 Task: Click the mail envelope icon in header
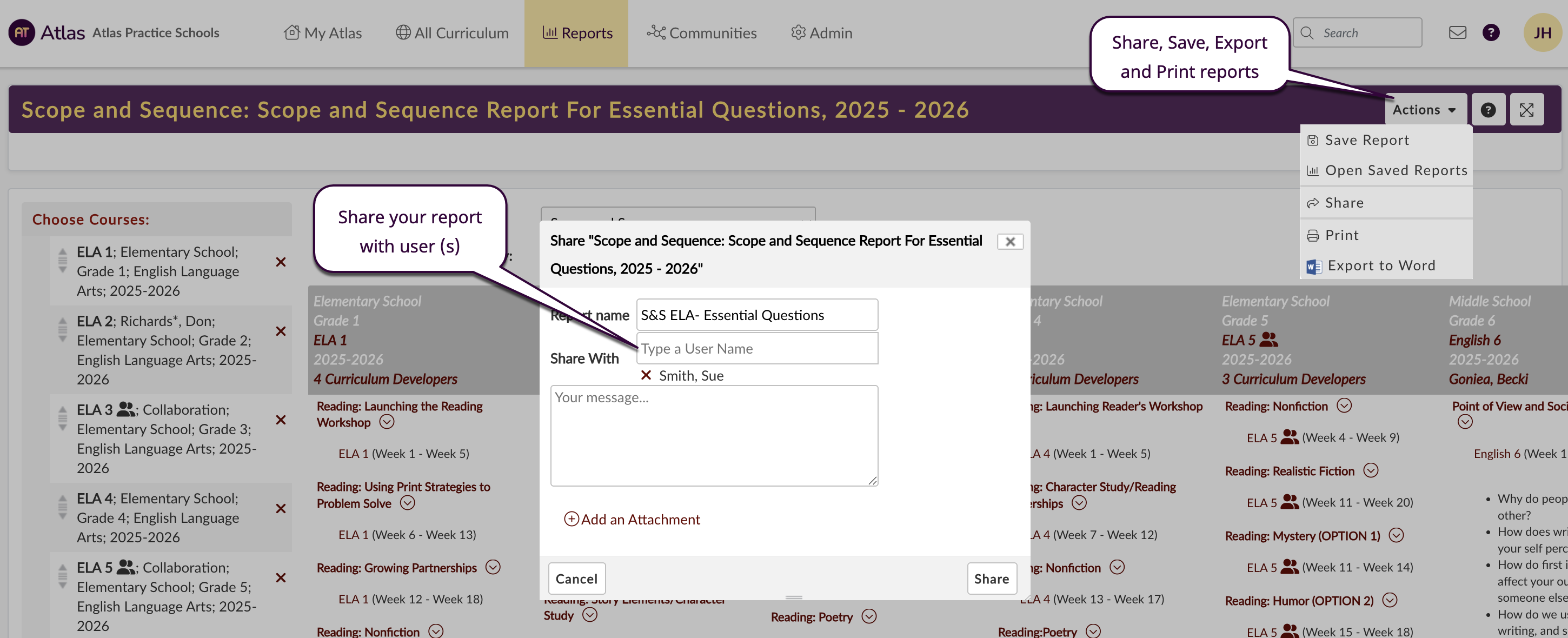point(1457,33)
